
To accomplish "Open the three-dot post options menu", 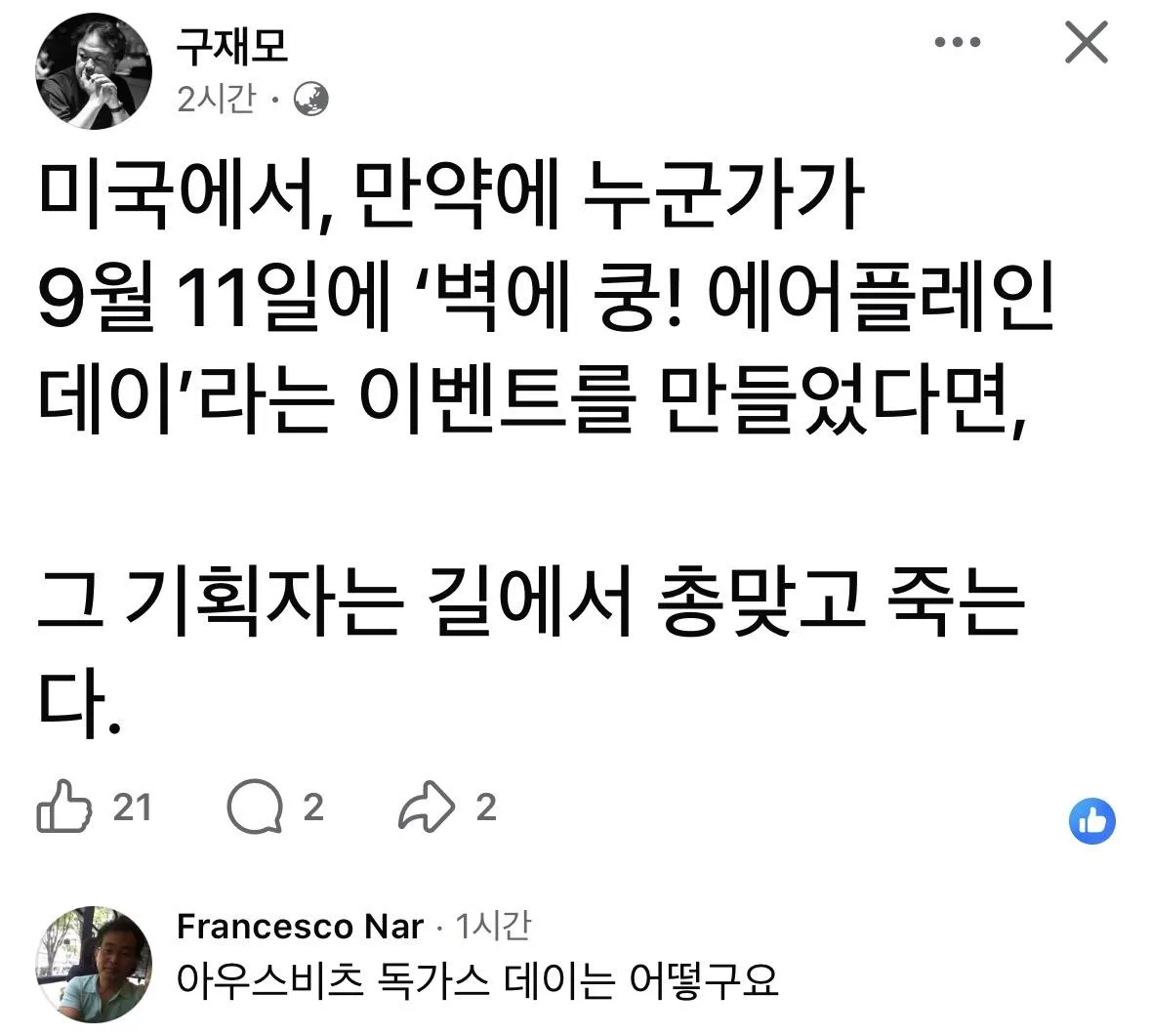I will tap(957, 43).
